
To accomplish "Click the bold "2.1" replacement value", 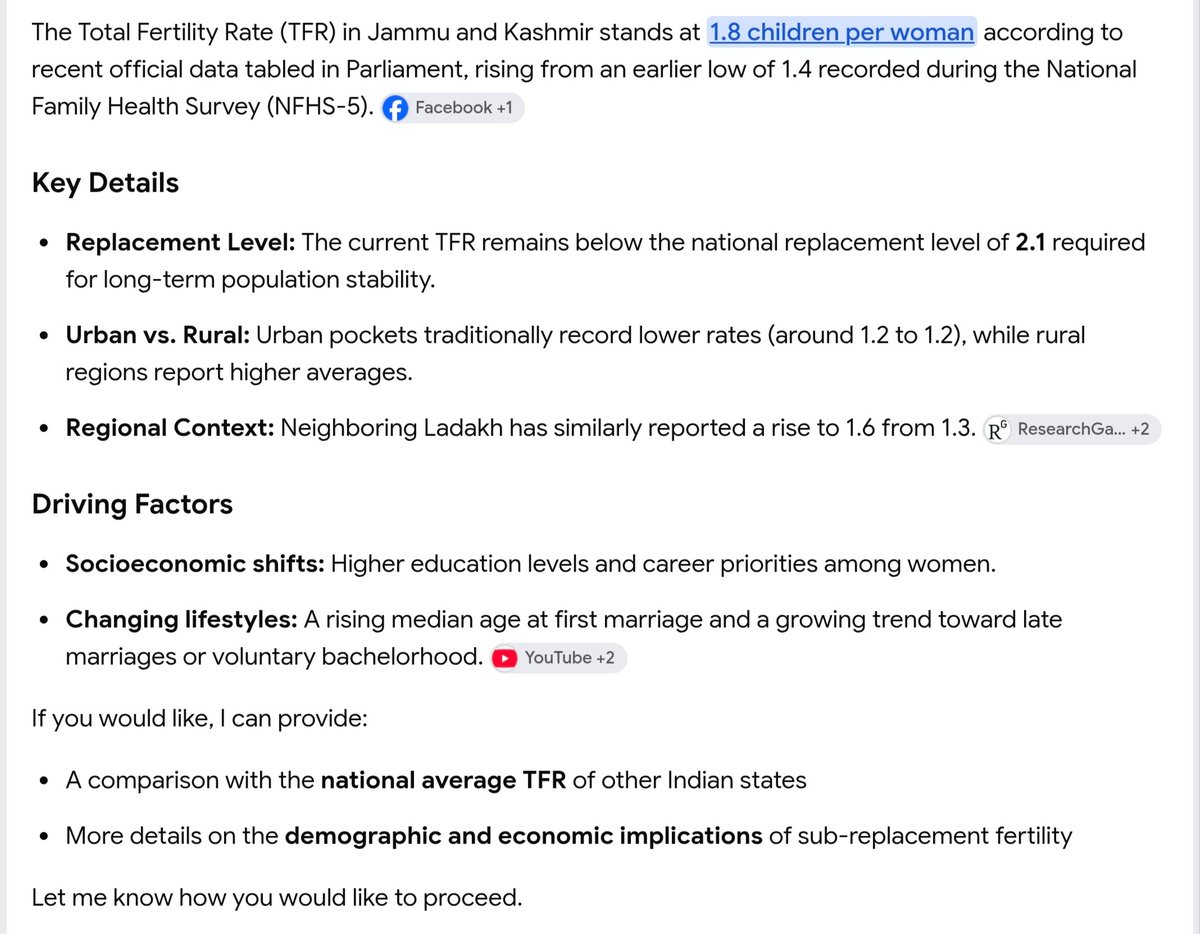I will click(1031, 242).
